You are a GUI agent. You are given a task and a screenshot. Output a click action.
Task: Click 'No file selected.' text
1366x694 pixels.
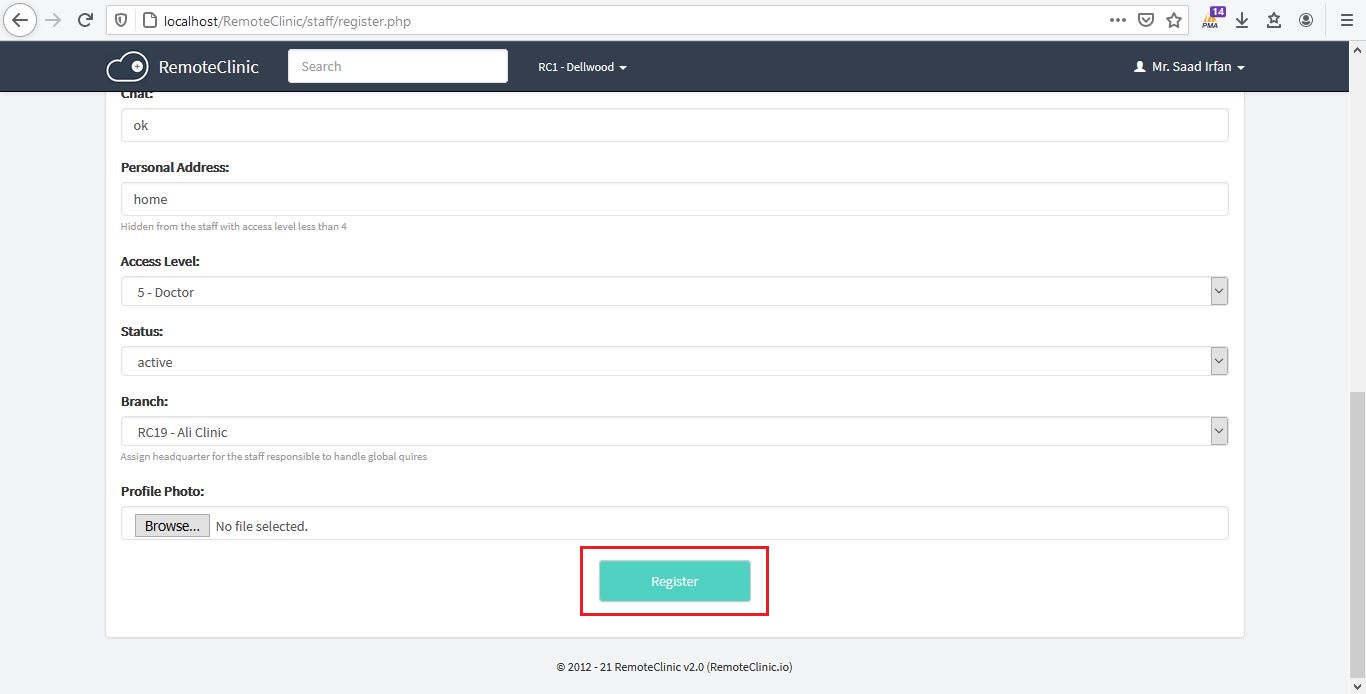262,526
